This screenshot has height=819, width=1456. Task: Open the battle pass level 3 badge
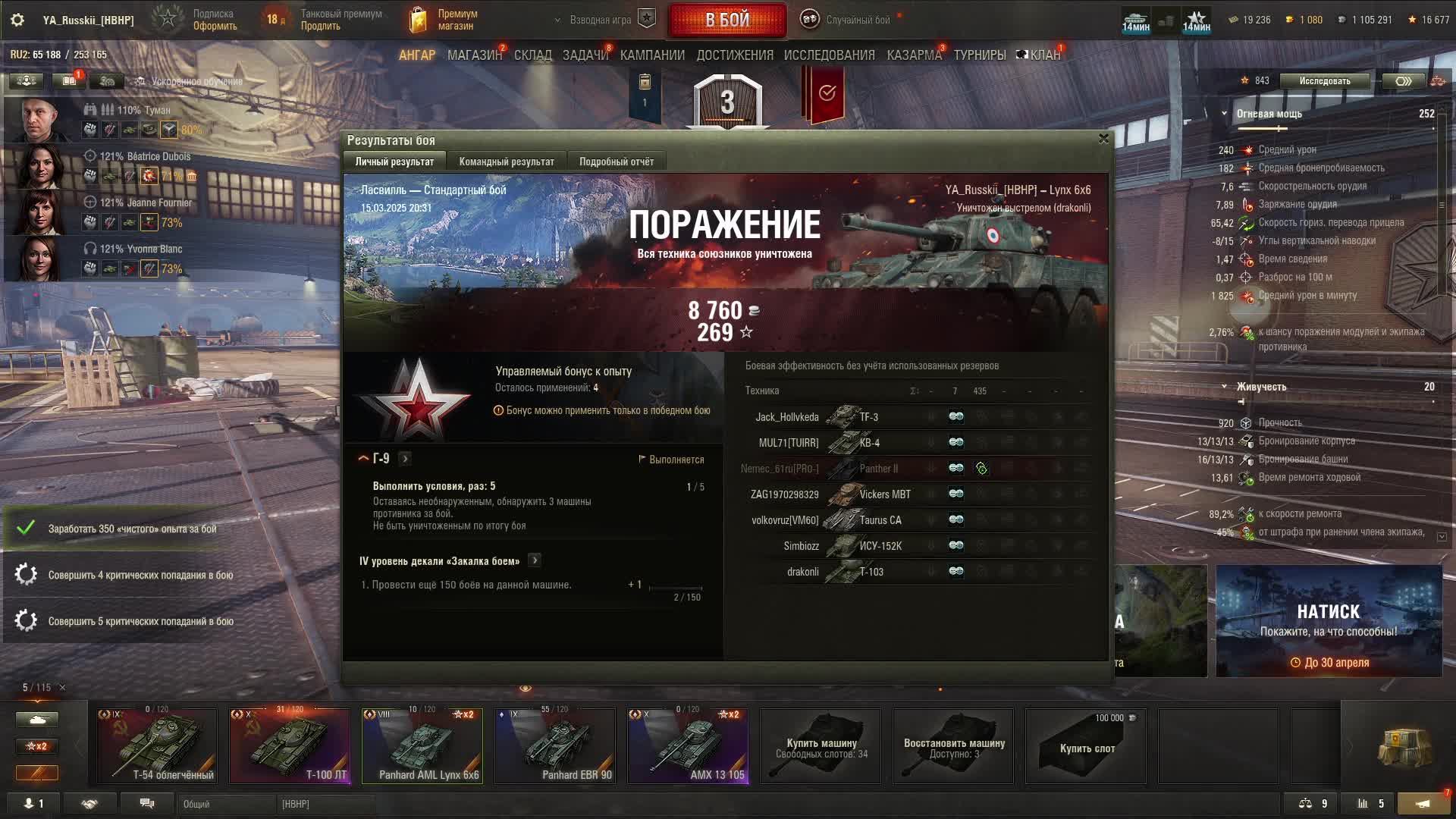(727, 101)
